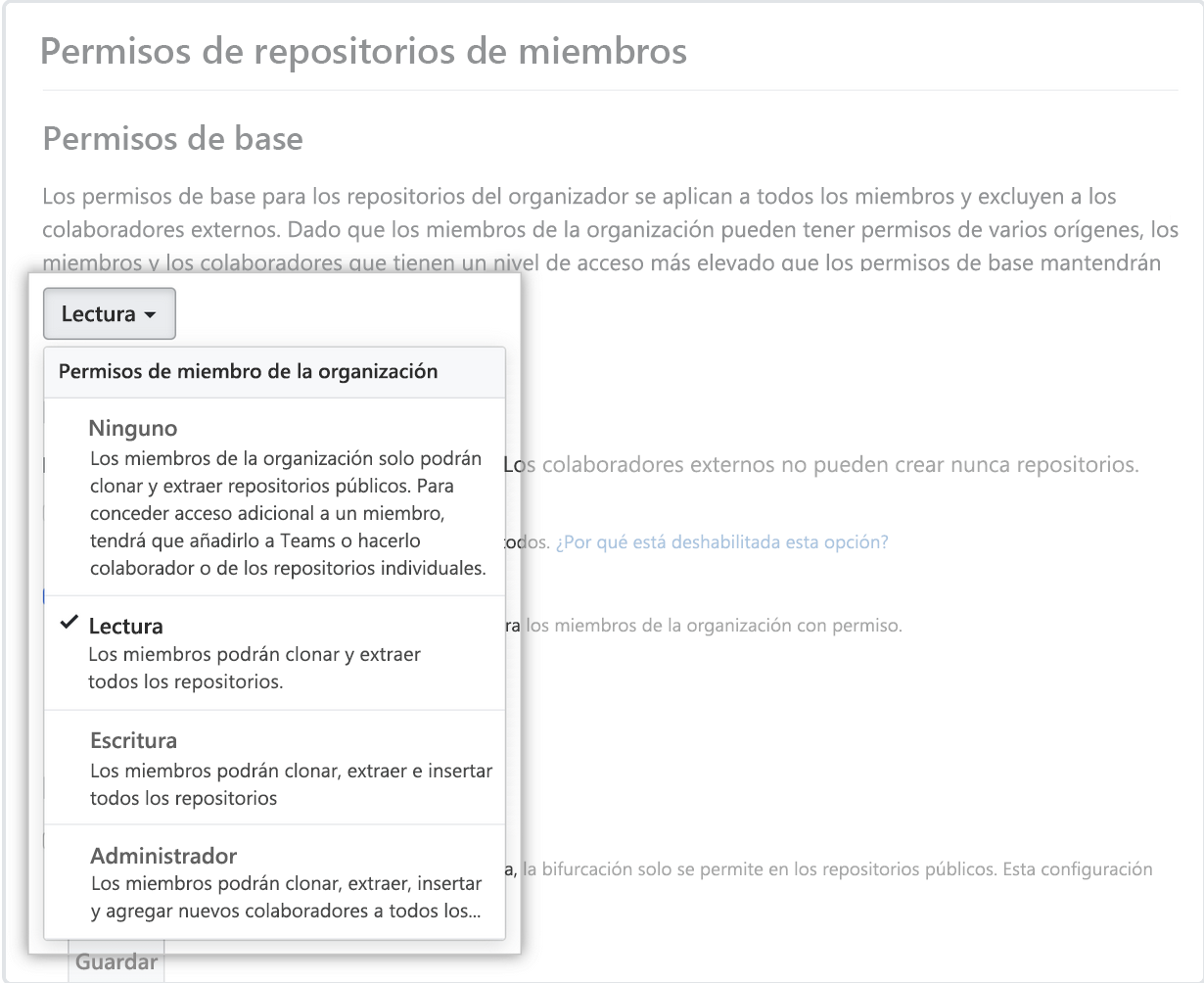Click the dropdown header "Permisos de miembro de la organización"
1204x983 pixels.
[x=248, y=372]
